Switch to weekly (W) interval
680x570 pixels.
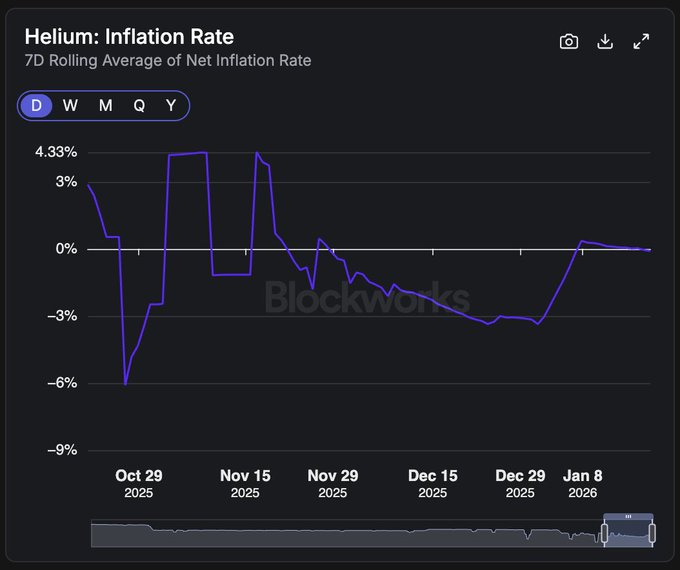pyautogui.click(x=70, y=106)
